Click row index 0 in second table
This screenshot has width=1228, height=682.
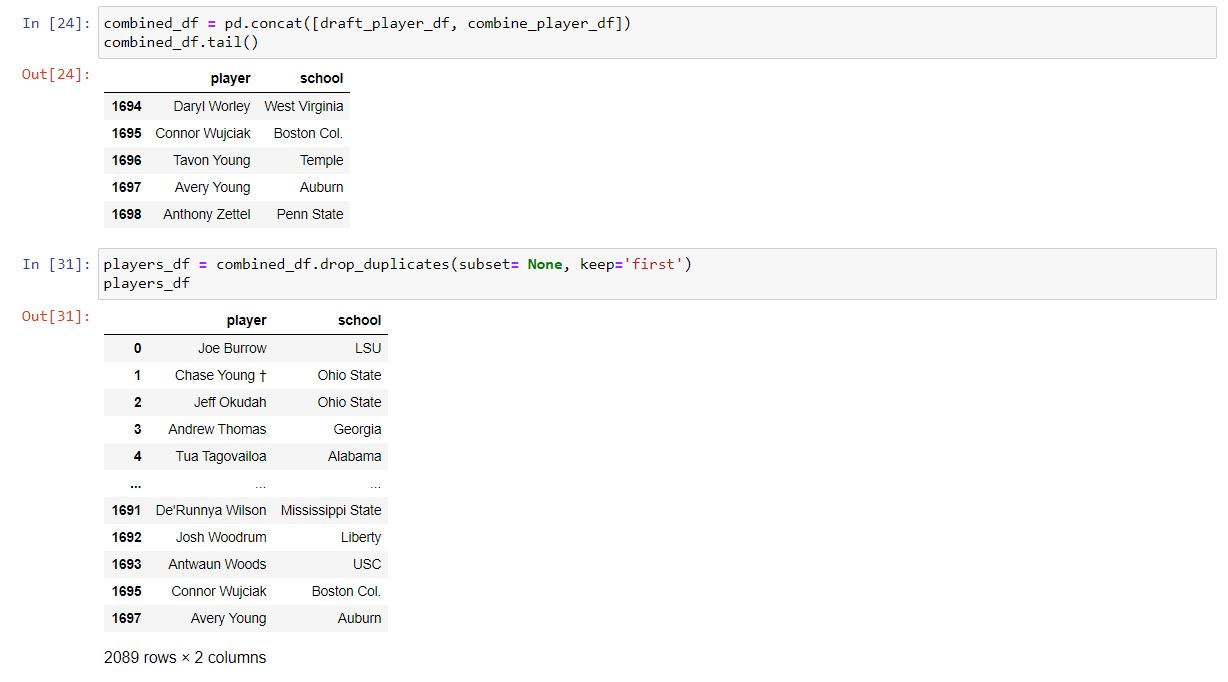[x=138, y=348]
